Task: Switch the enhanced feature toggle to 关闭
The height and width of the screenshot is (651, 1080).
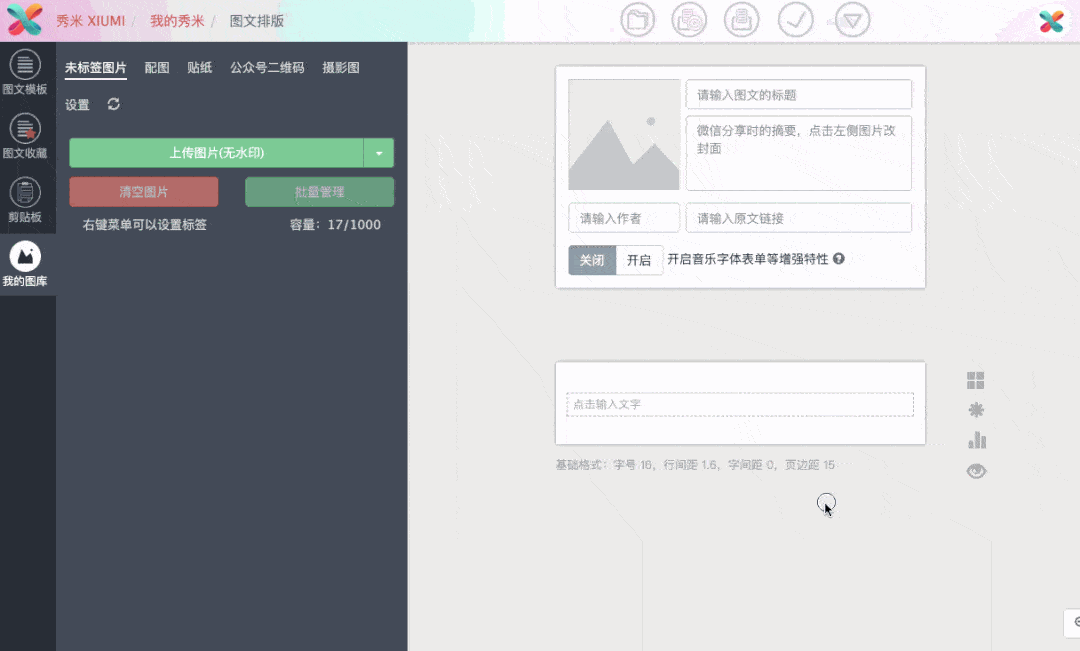Action: coord(591,260)
